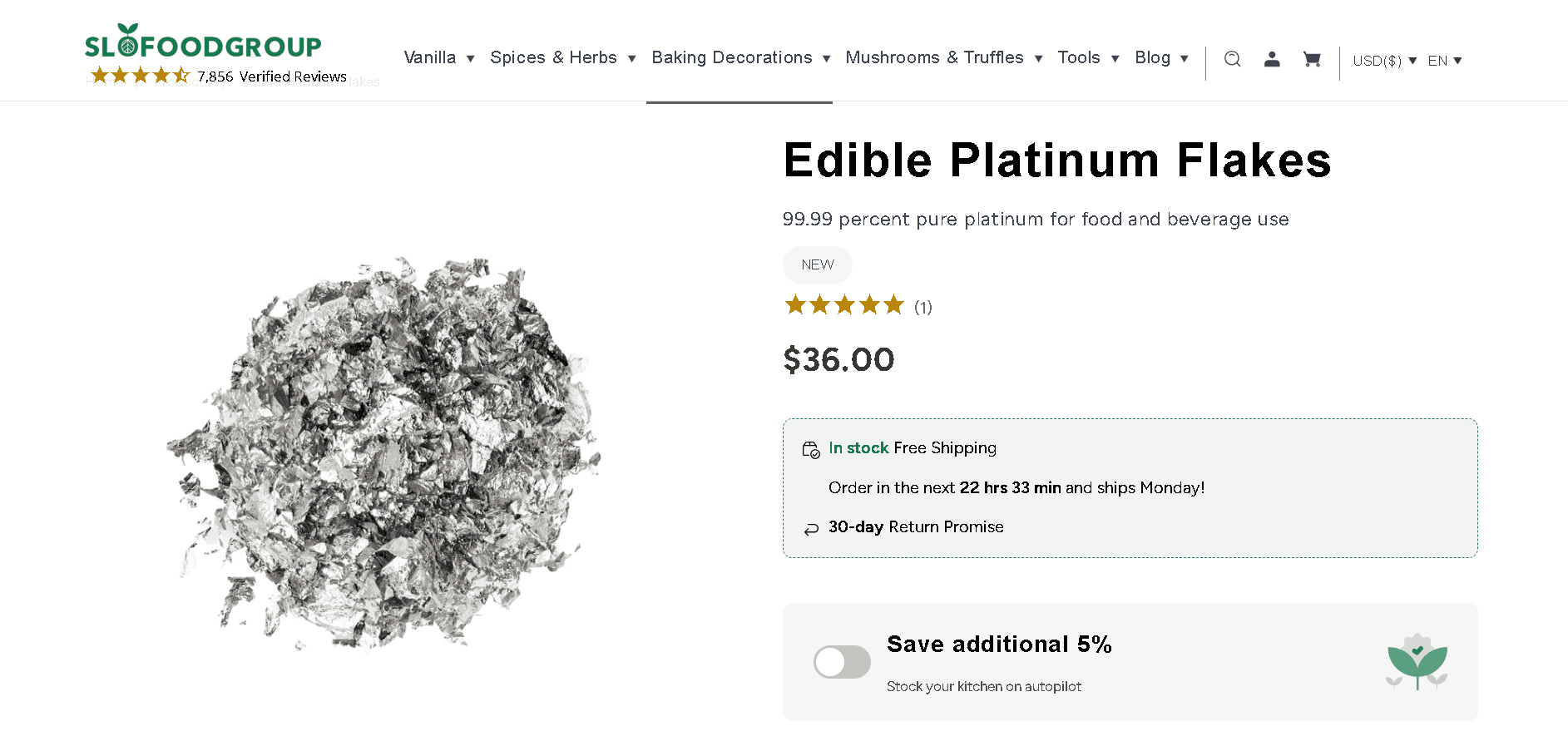This screenshot has width=1568, height=741.
Task: Follow the 7,856 Verified Reviews link
Action: pos(271,76)
